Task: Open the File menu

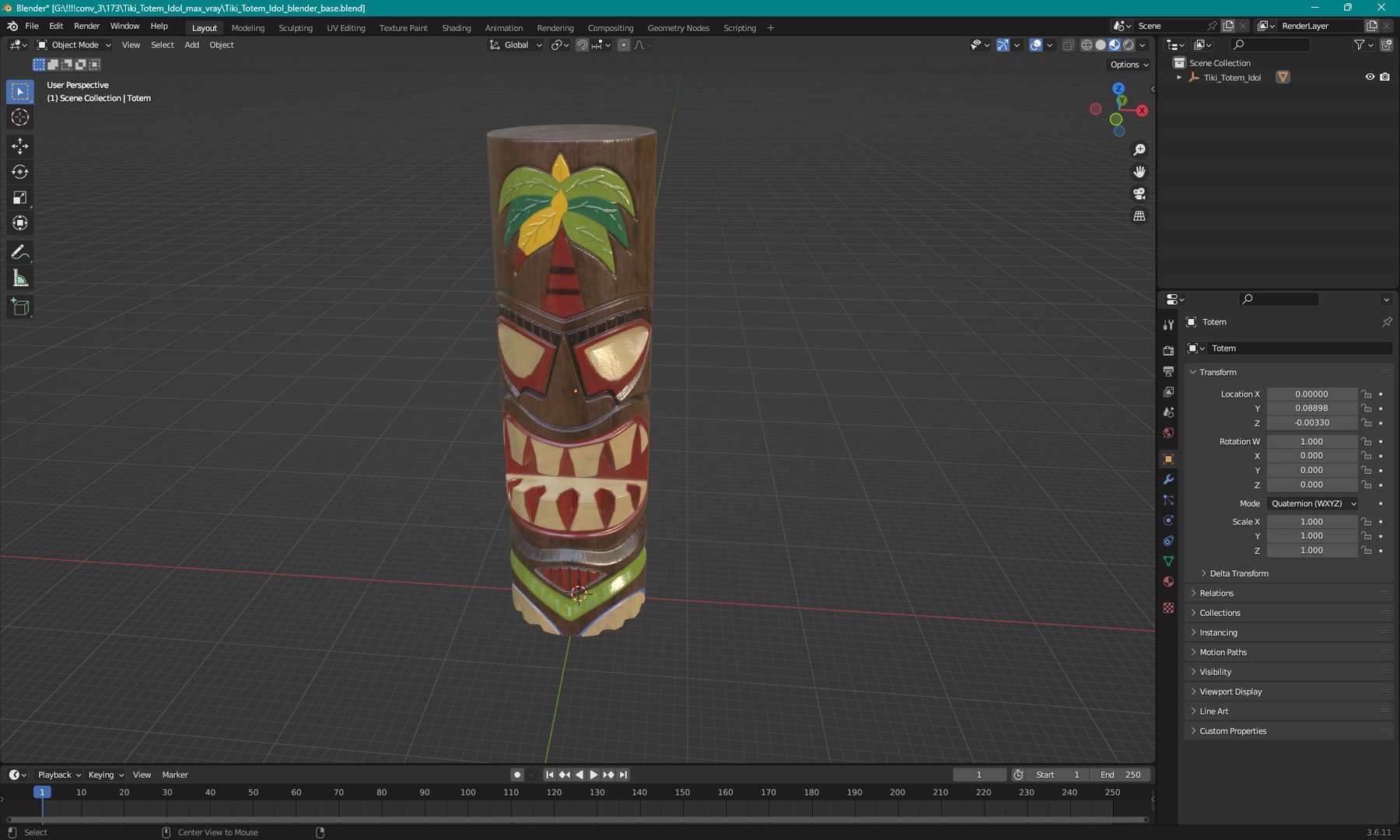Action: [32, 26]
